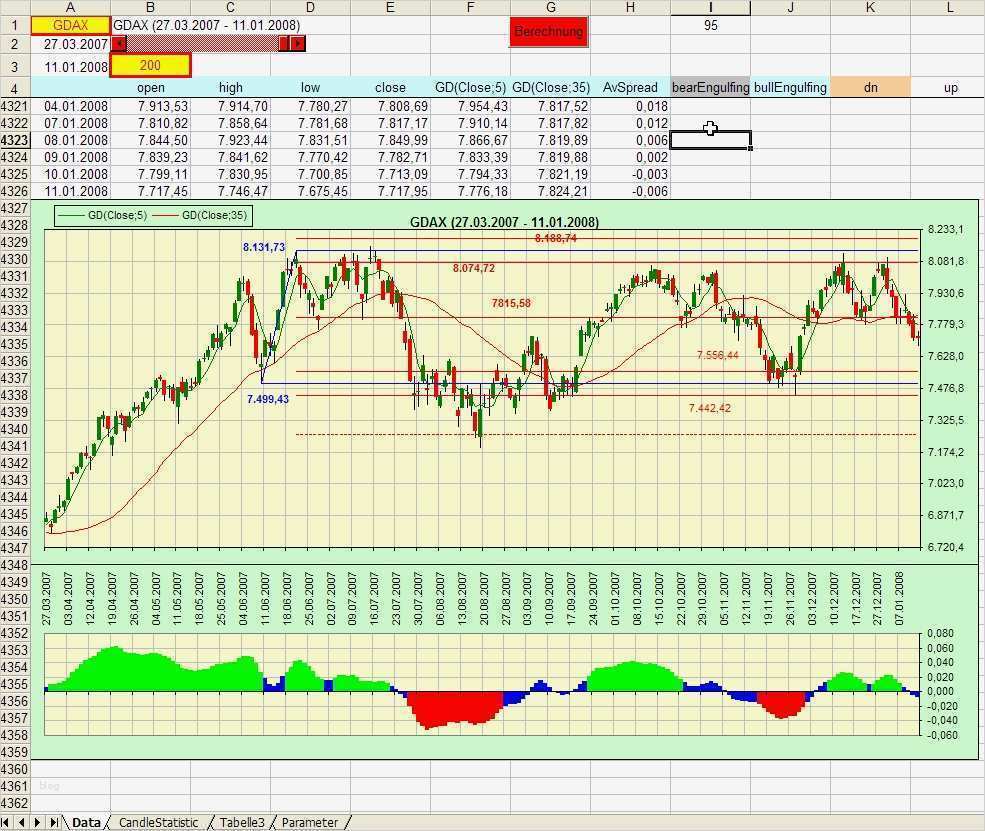The image size is (985, 831).
Task: Click the 8.188,74 resistance label
Action: point(556,238)
